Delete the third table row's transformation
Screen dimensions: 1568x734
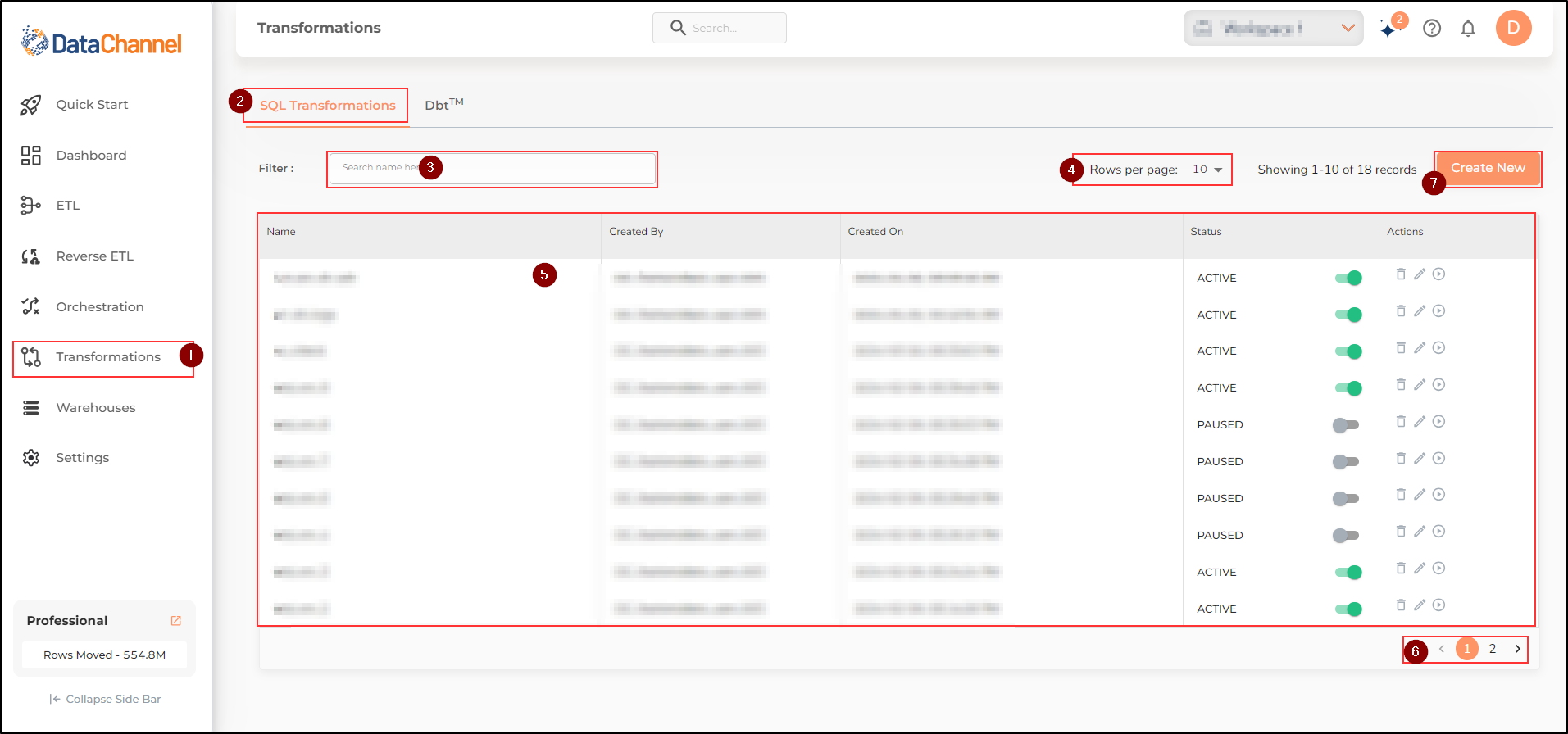click(1401, 348)
